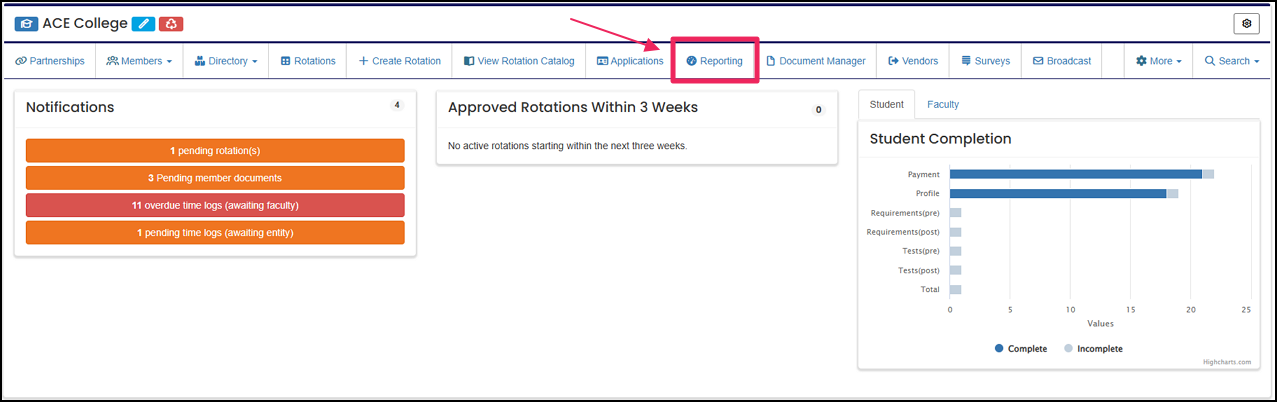Click the Approved Rotations count badge showing 0
1277x402 pixels.
pos(818,109)
